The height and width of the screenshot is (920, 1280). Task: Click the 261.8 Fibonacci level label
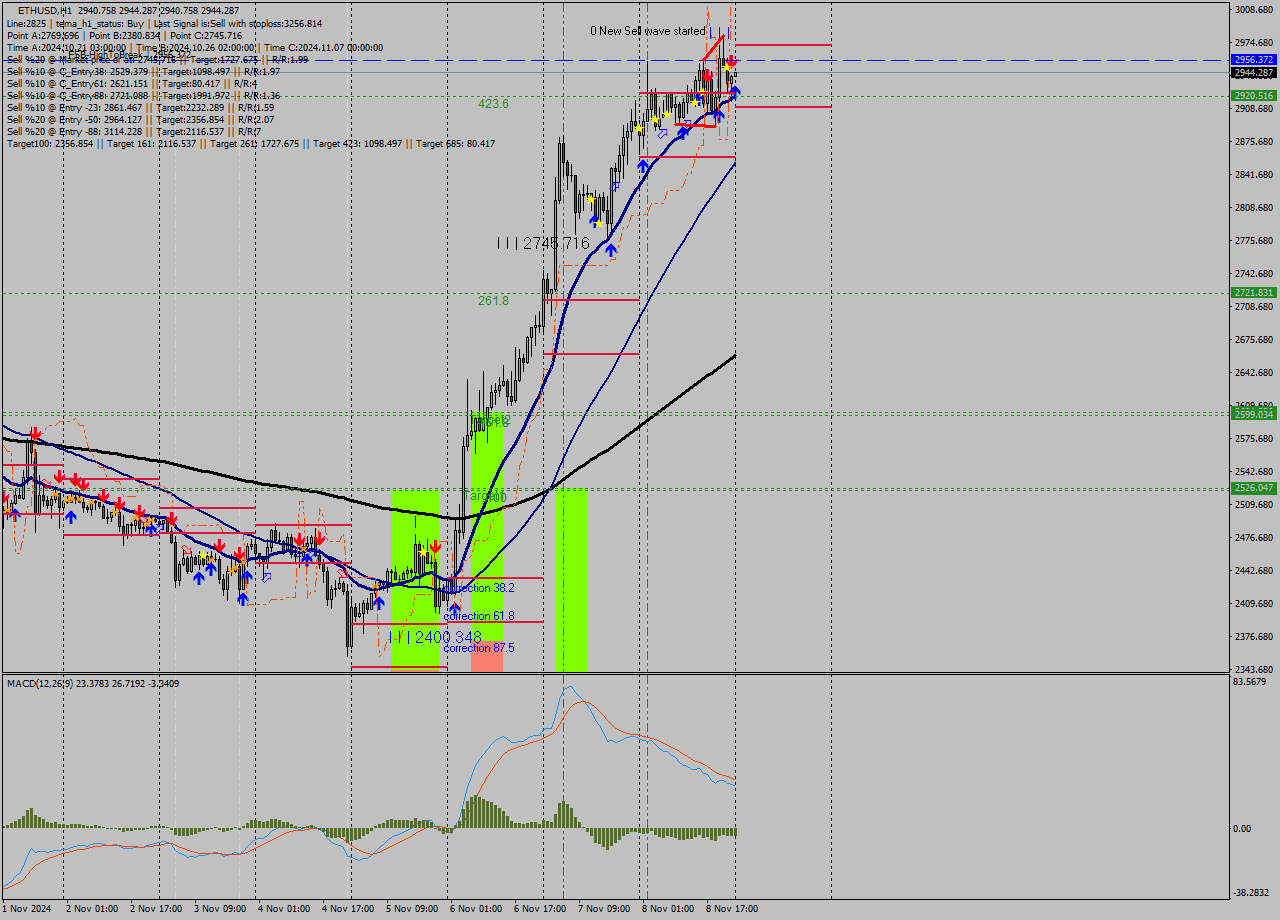coord(493,300)
